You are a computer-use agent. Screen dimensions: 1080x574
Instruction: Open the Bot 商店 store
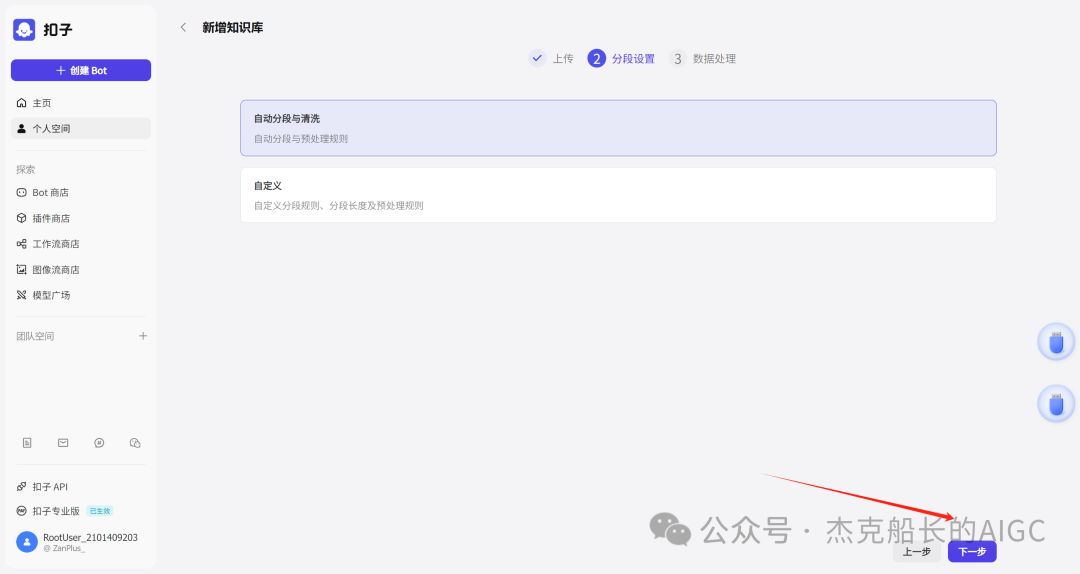pyautogui.click(x=81, y=192)
